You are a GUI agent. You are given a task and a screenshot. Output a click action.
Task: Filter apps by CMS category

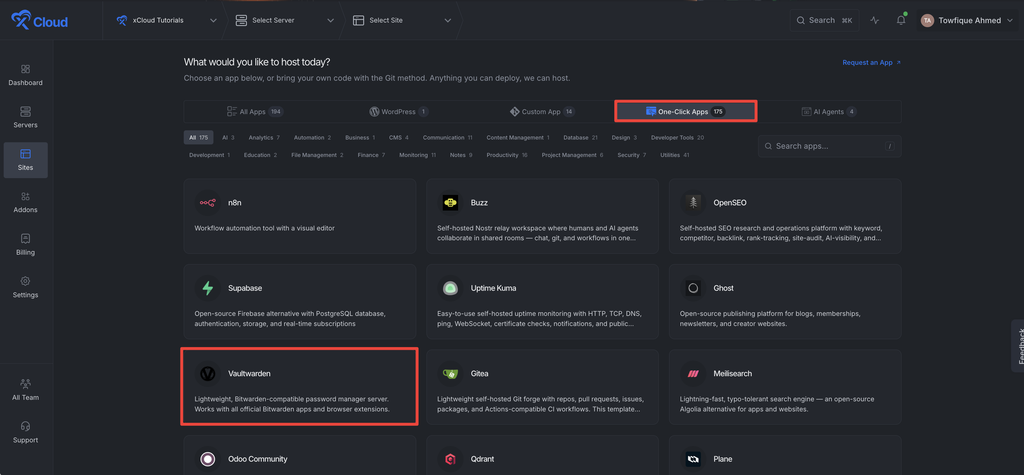pos(398,138)
